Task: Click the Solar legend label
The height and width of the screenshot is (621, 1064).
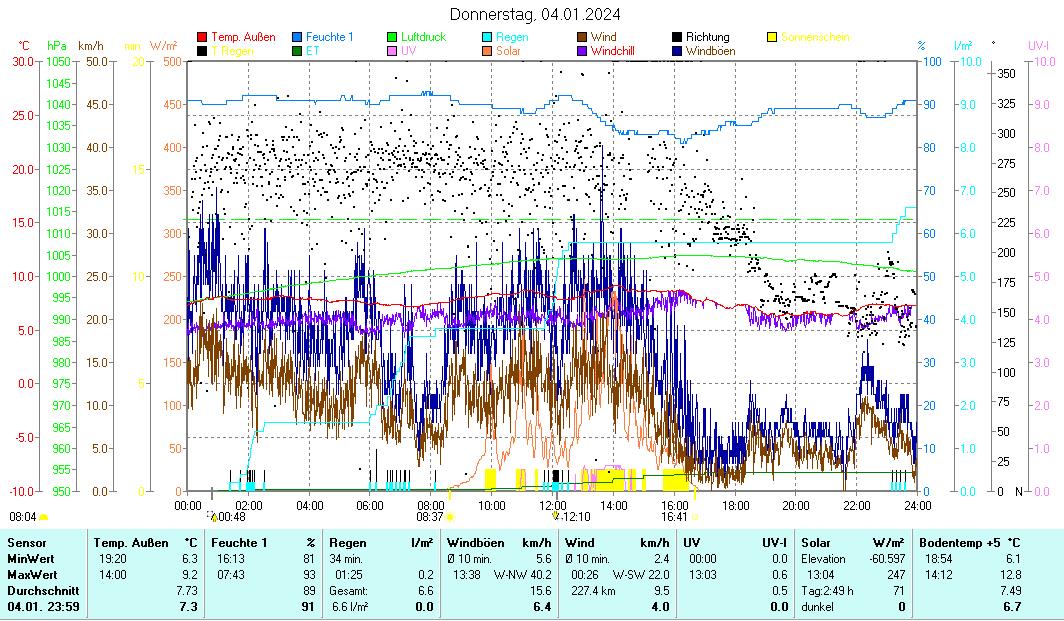Action: point(508,51)
